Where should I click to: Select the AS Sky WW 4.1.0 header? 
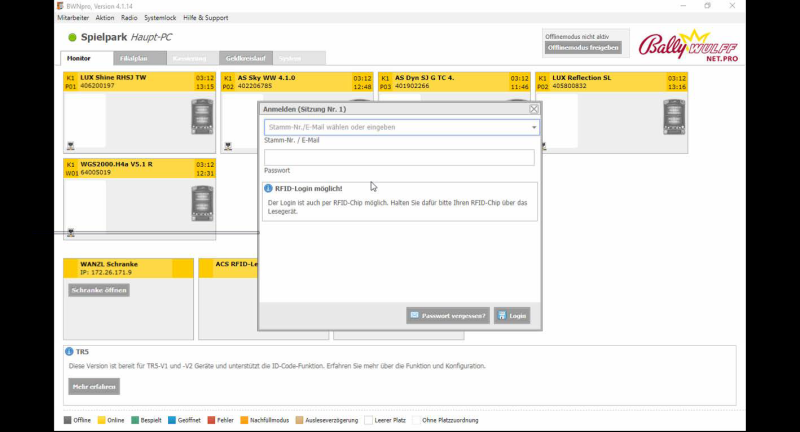(296, 82)
